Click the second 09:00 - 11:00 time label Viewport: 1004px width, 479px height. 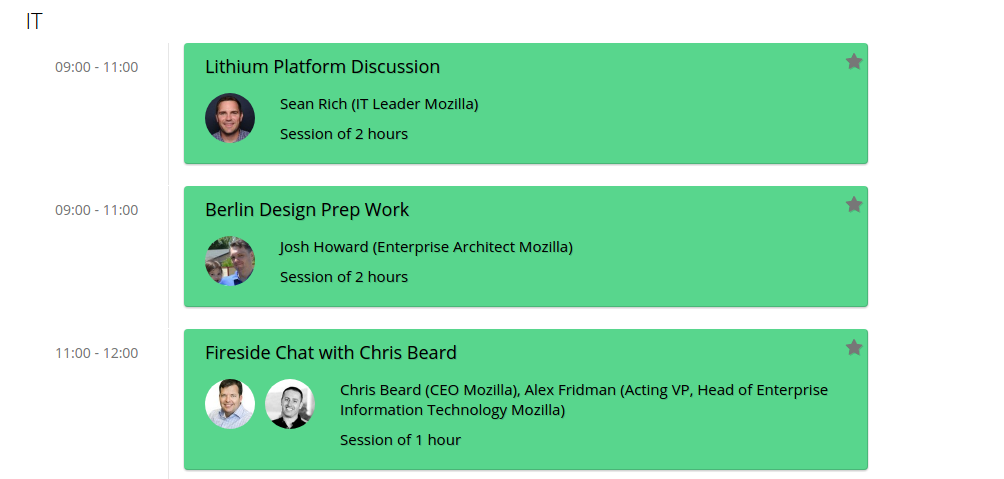97,210
